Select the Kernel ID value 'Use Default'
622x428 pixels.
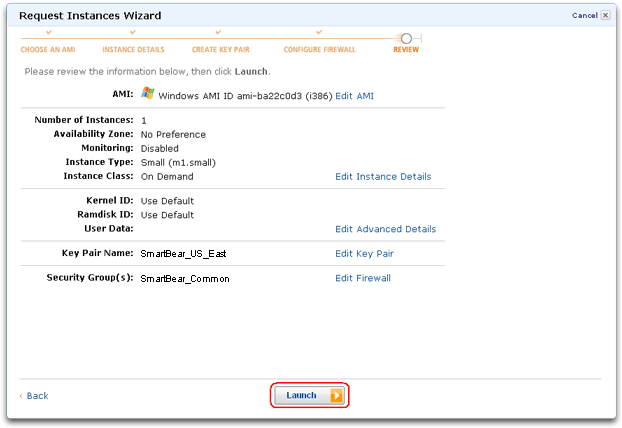[x=167, y=201]
